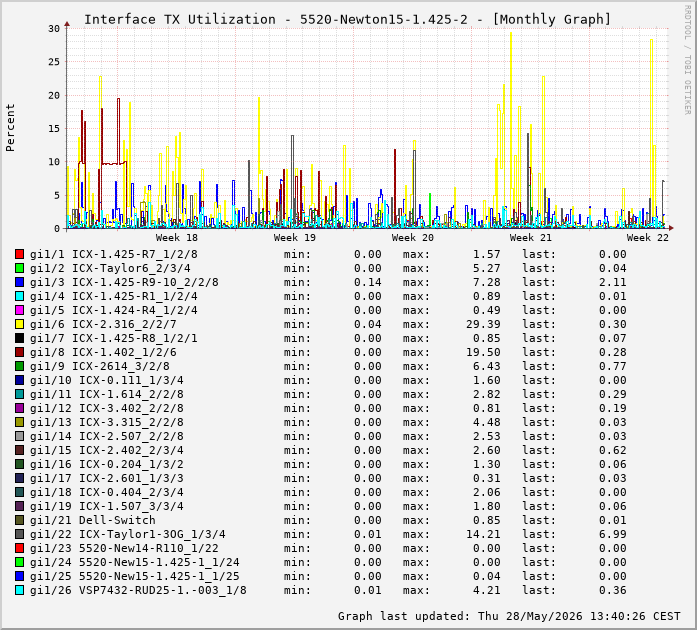
Task: Click the max value 4.21 for gi1/26
Action: (487, 590)
